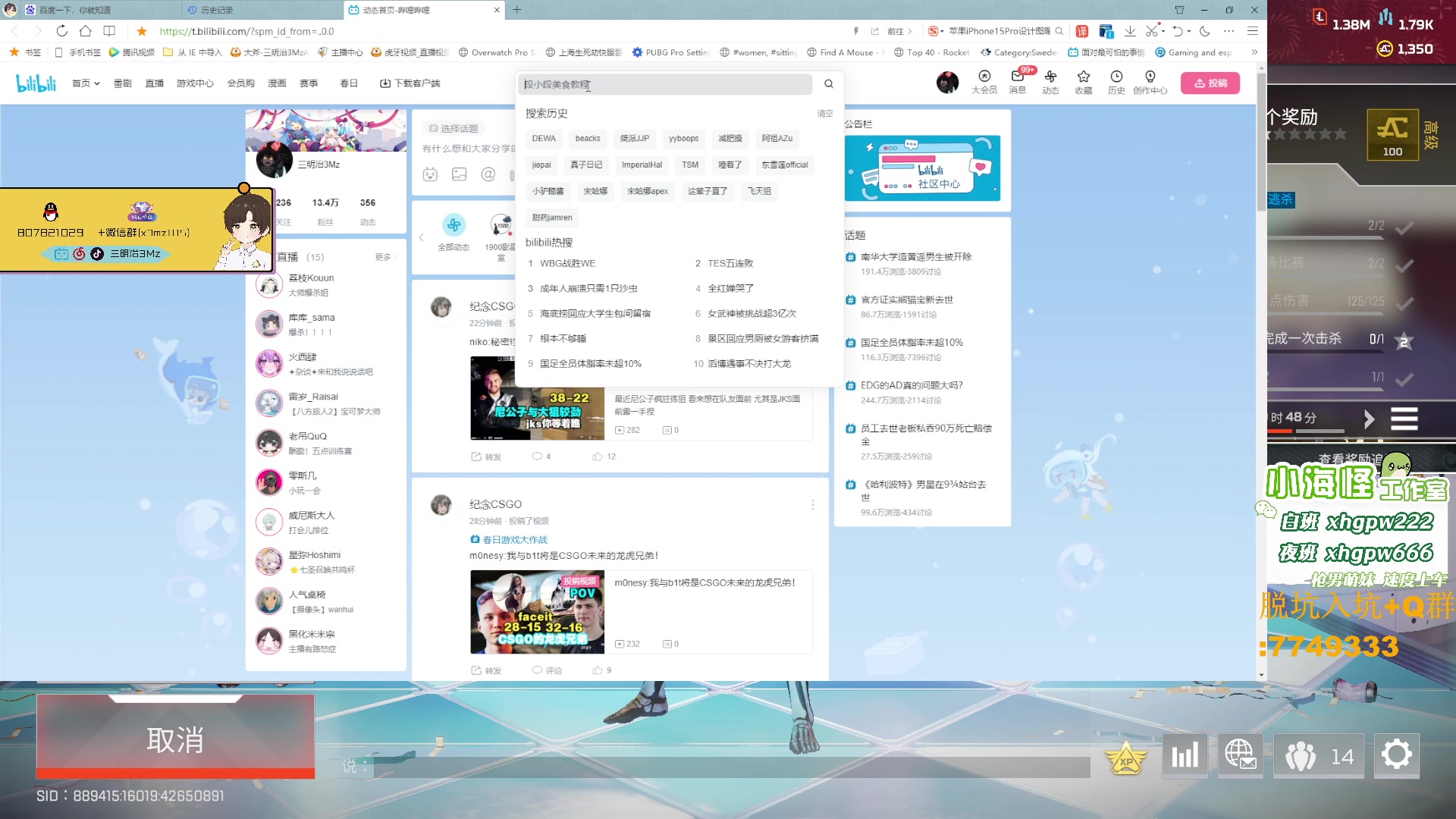
Task: Open the 直播 nav item
Action: 155,83
